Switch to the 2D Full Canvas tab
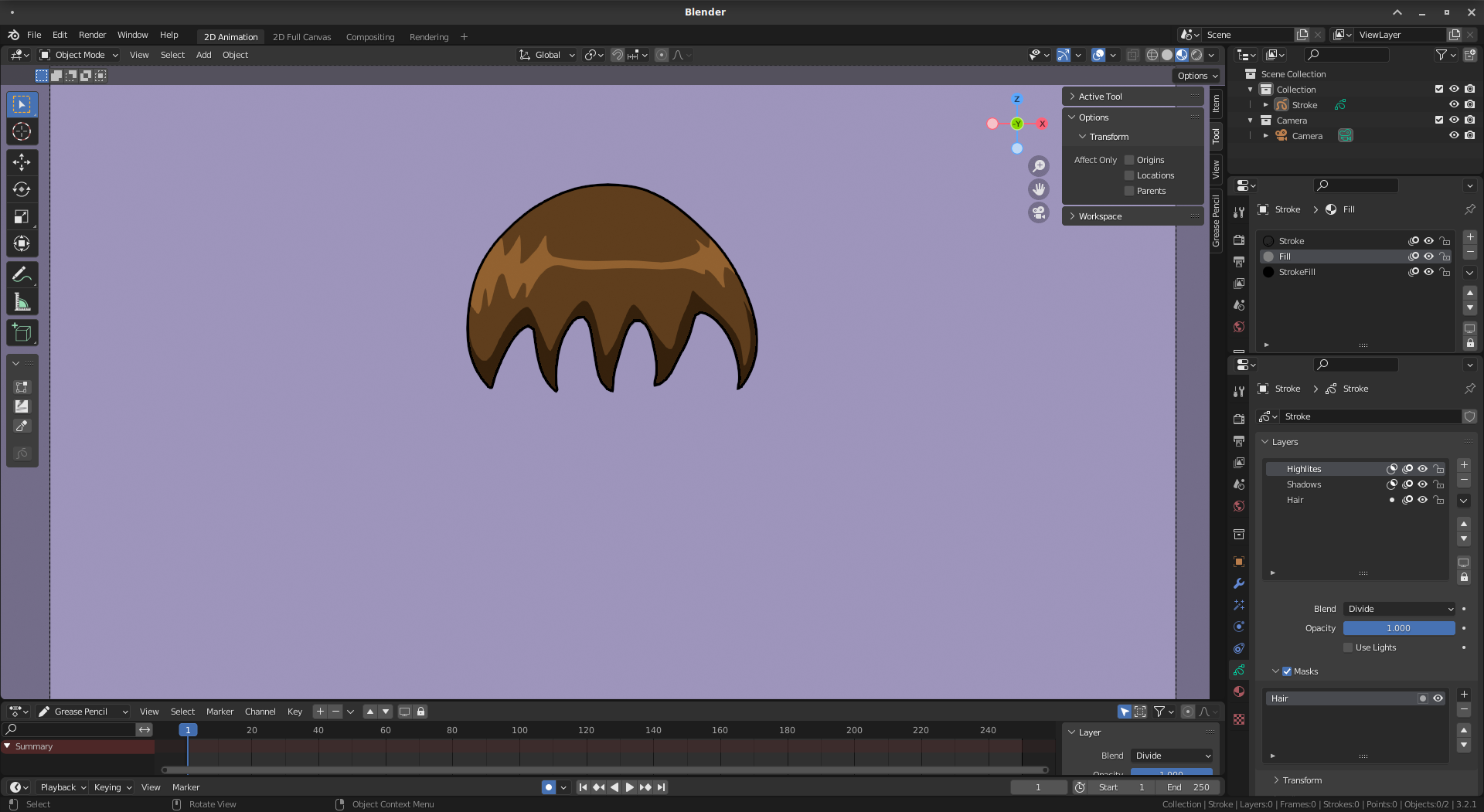 tap(301, 37)
